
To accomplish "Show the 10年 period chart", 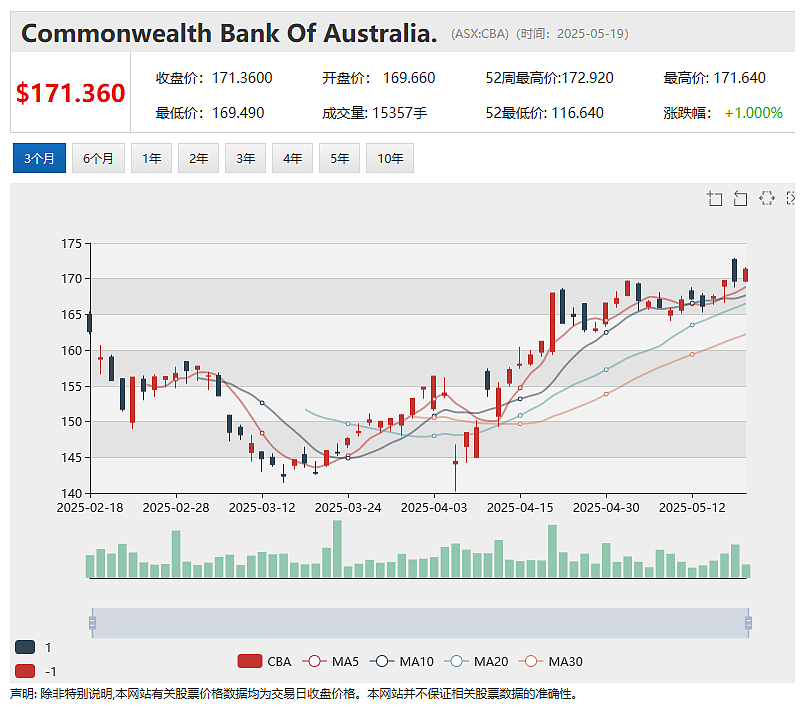I will [x=390, y=158].
